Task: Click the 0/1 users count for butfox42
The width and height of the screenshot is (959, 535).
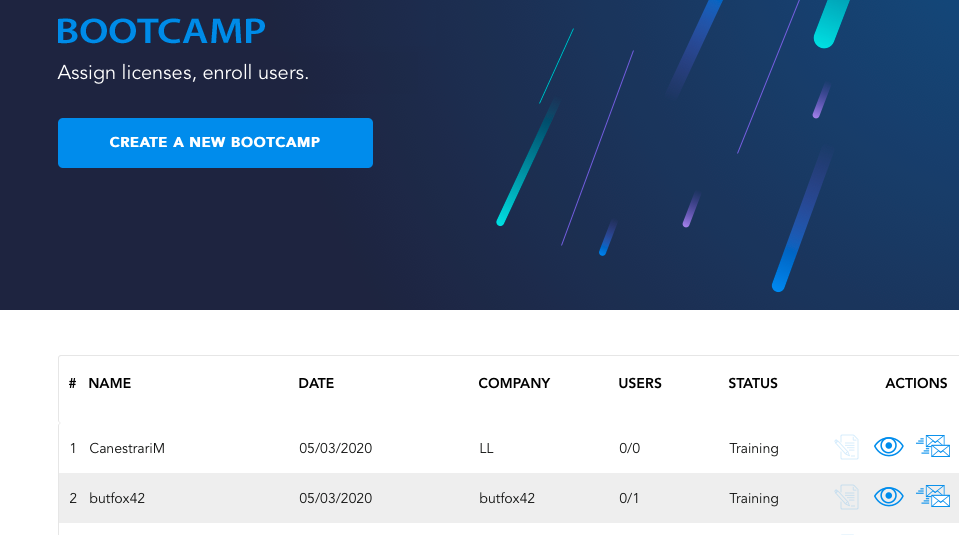Action: coord(629,498)
